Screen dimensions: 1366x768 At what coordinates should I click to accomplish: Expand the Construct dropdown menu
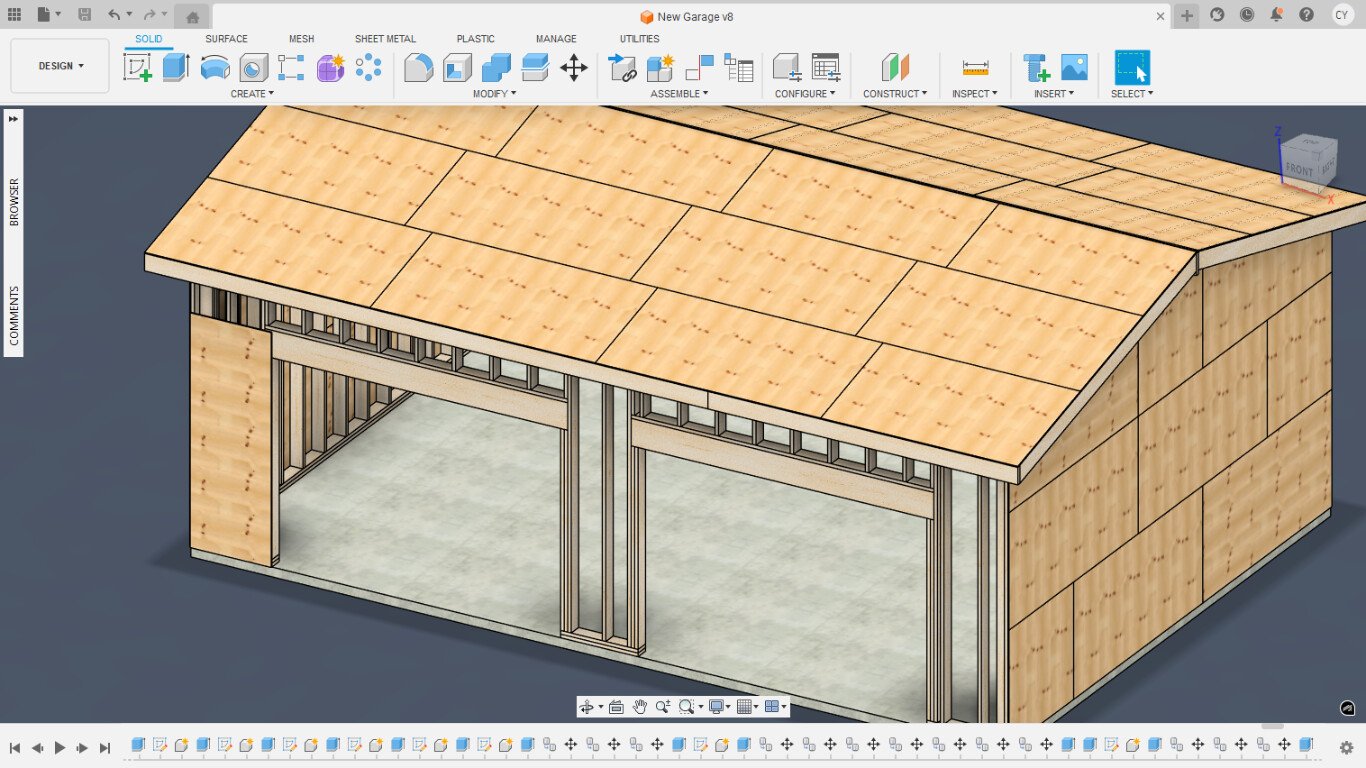click(894, 94)
